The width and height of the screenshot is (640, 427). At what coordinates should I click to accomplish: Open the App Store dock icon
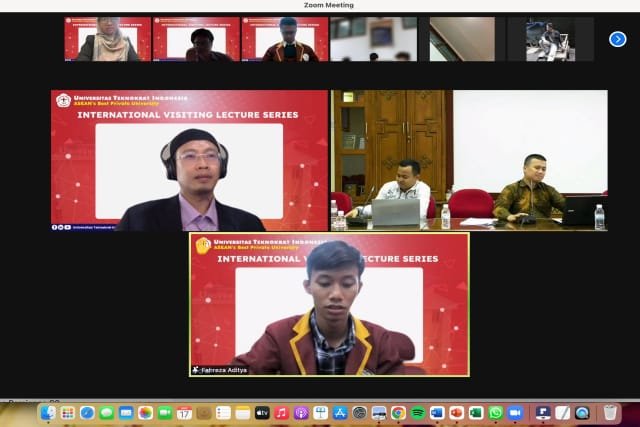click(x=340, y=413)
